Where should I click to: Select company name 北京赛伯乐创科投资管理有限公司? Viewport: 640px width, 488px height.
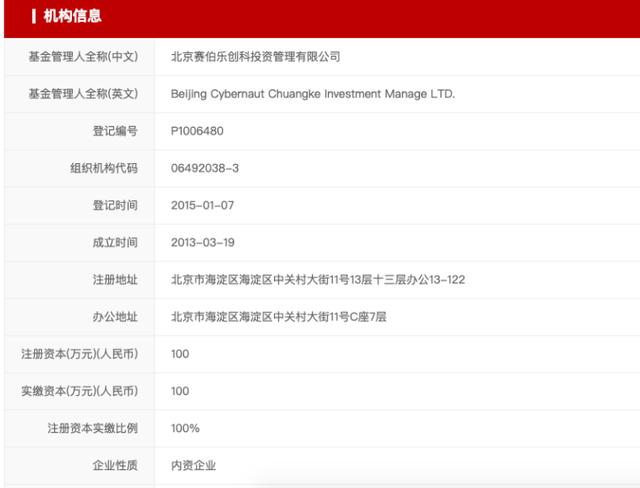click(x=256, y=56)
